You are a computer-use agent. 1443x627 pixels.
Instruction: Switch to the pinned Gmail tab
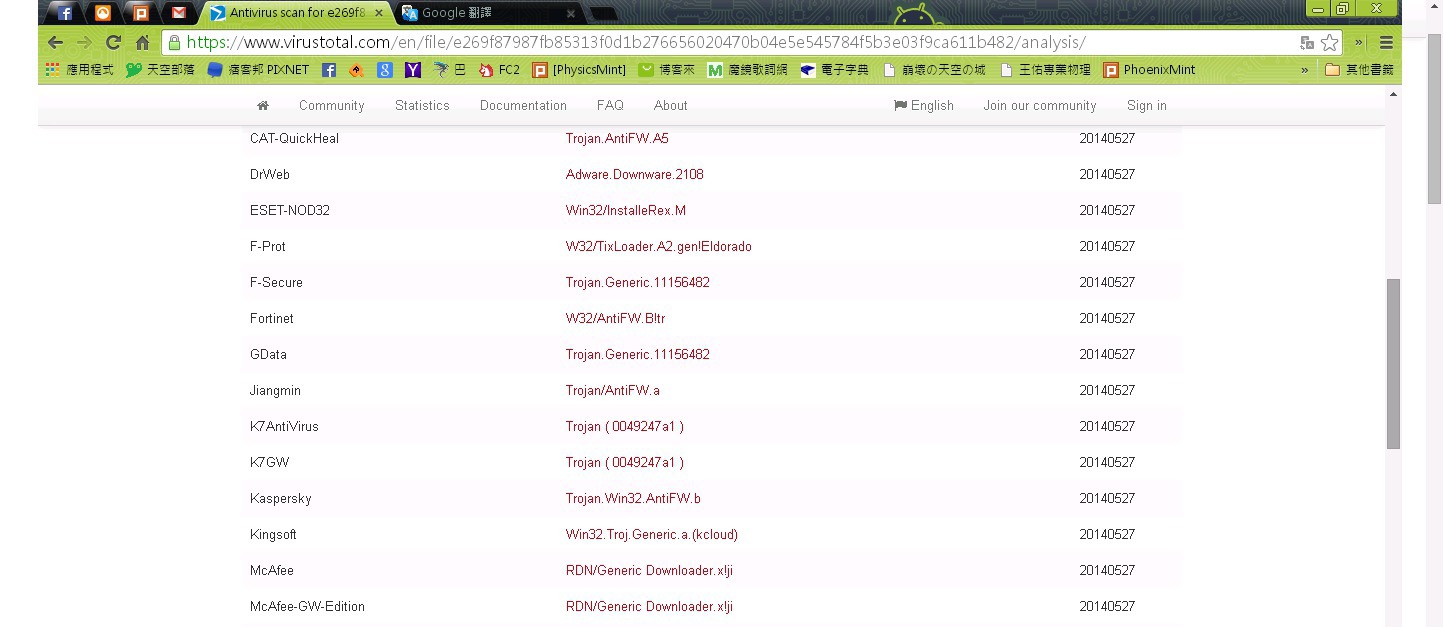click(x=179, y=13)
